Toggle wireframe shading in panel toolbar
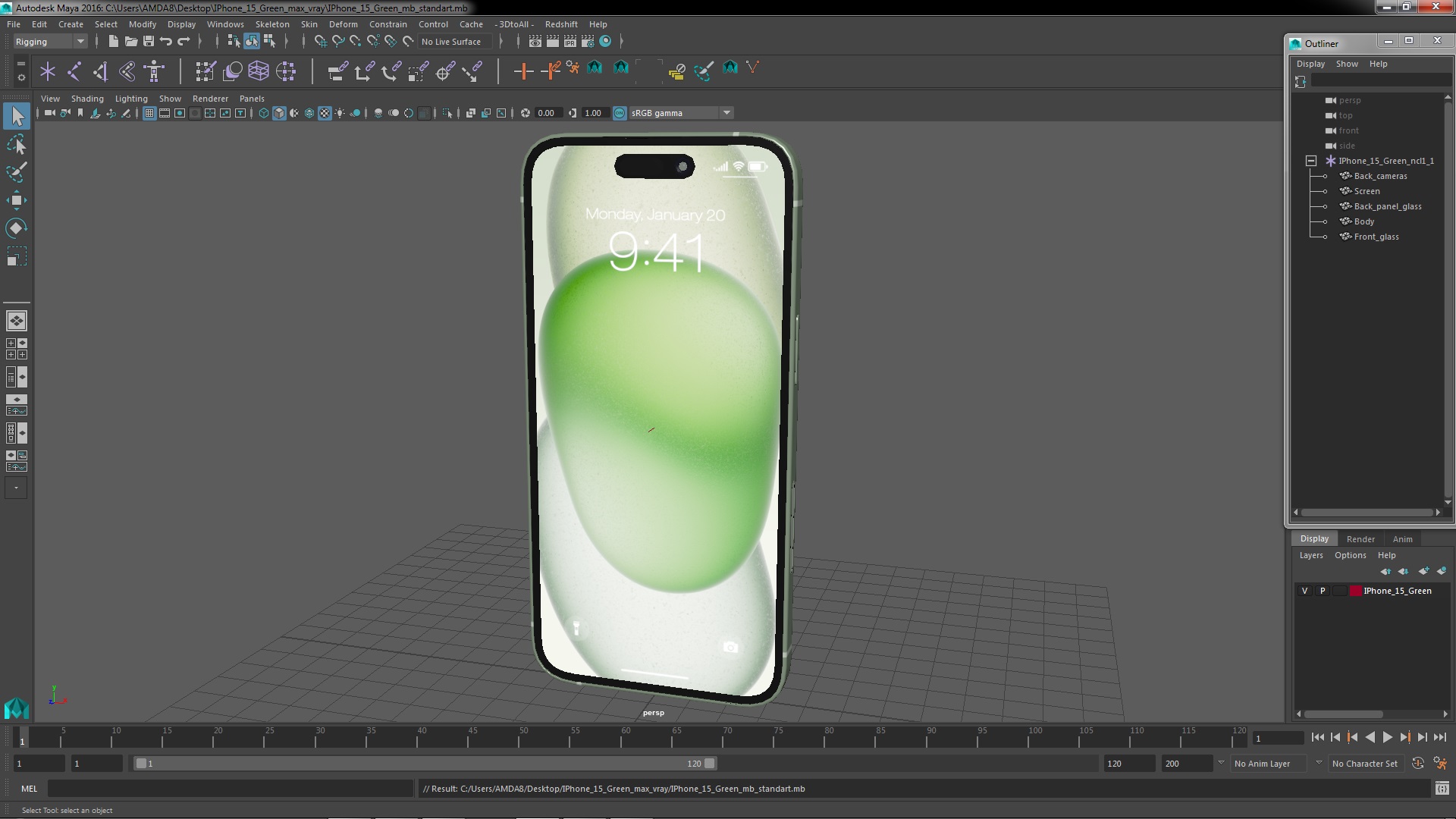Screen dimensions: 1456x819 pos(264,113)
